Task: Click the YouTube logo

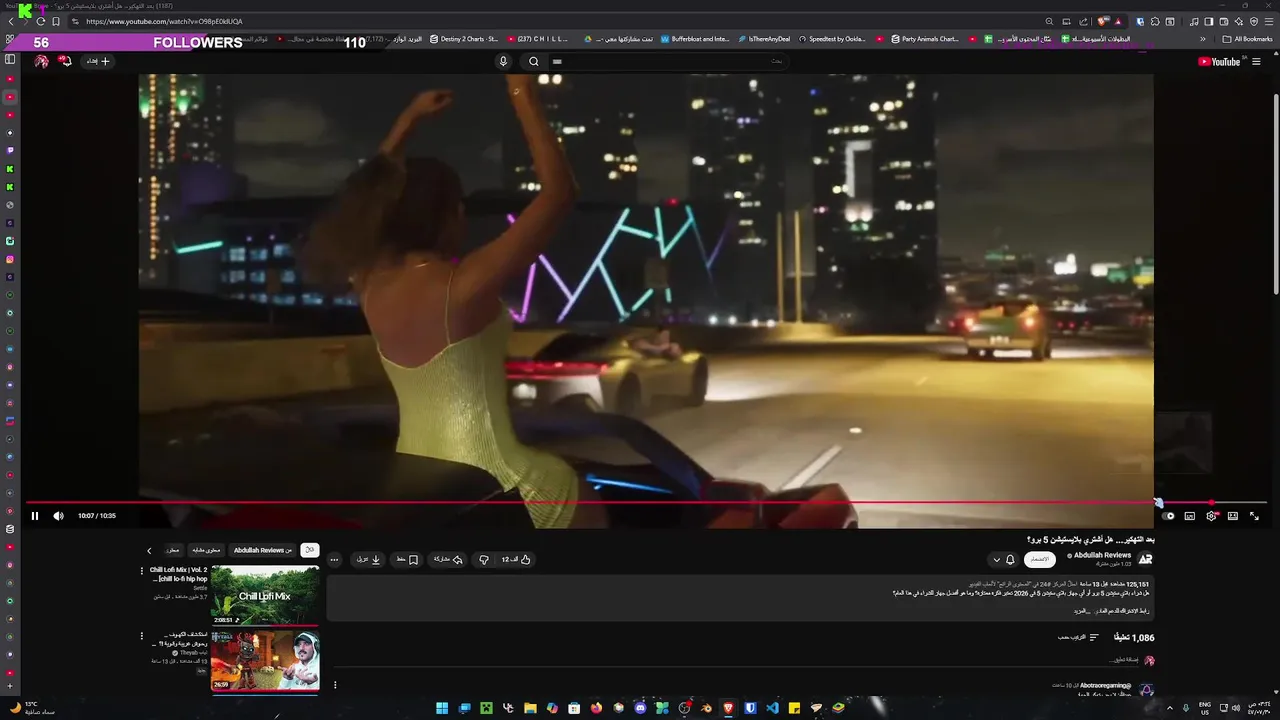Action: coord(1219,61)
